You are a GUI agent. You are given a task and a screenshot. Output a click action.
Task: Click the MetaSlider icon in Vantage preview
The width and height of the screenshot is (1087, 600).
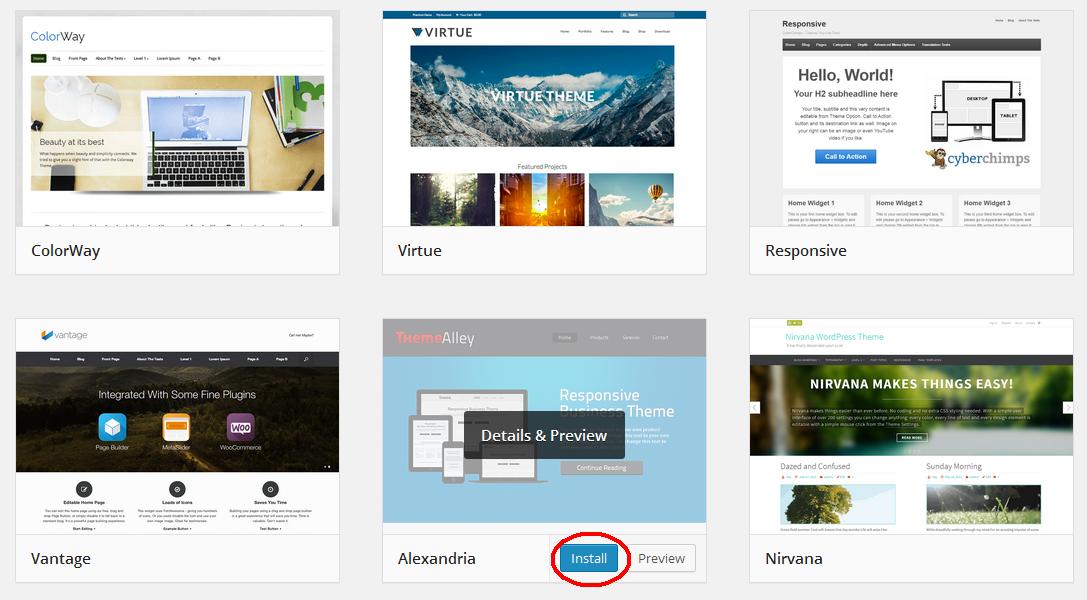(x=176, y=427)
